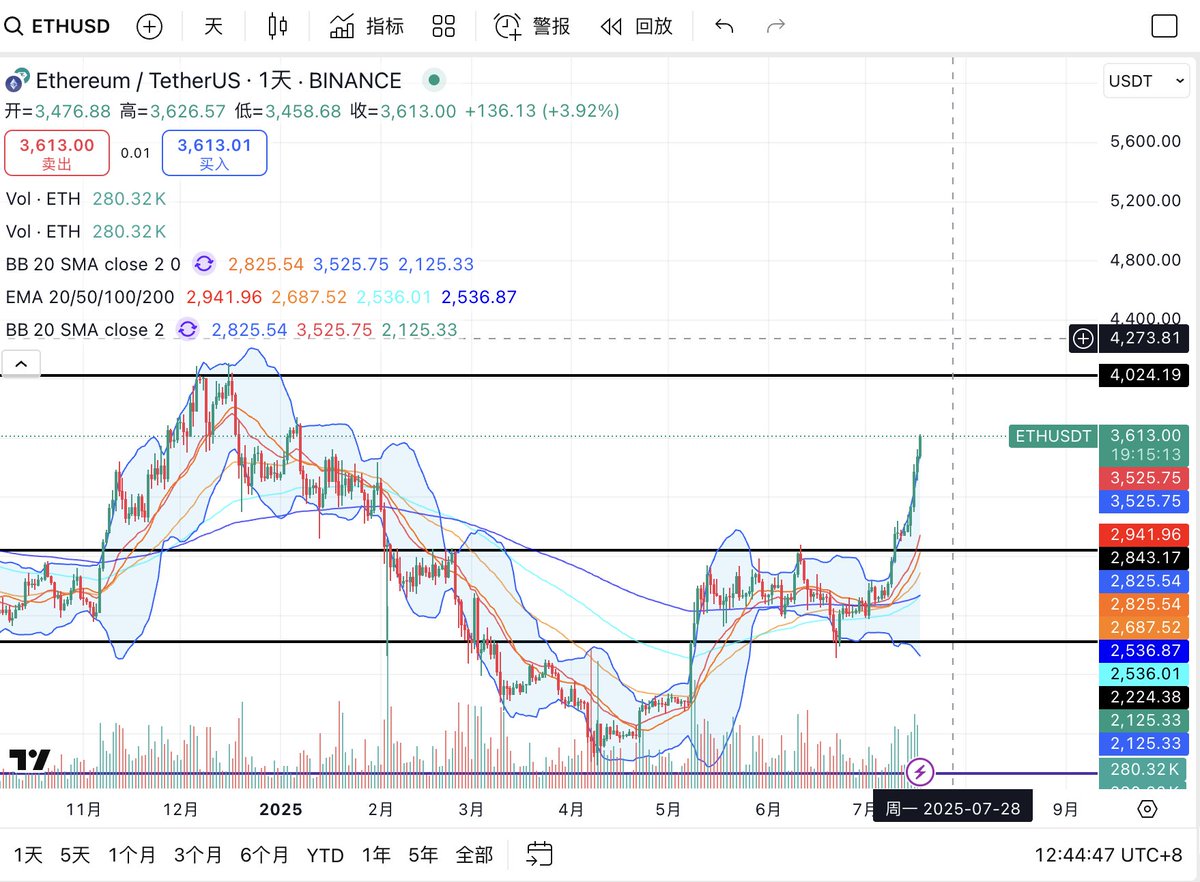The image size is (1200, 882).
Task: Open the candlestick chart type selector
Action: [x=278, y=26]
